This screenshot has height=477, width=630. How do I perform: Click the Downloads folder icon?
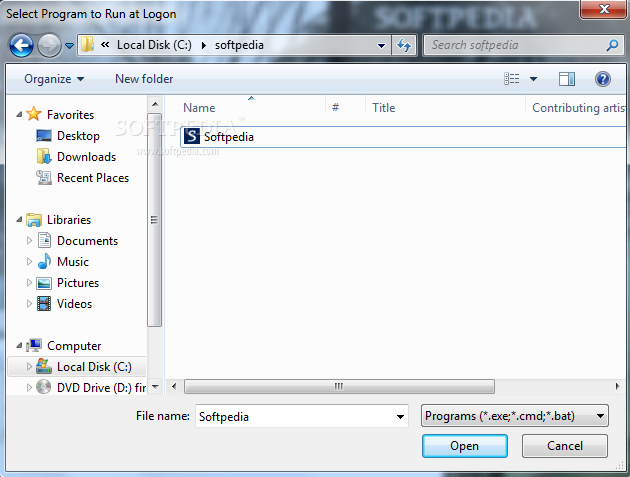coord(44,156)
